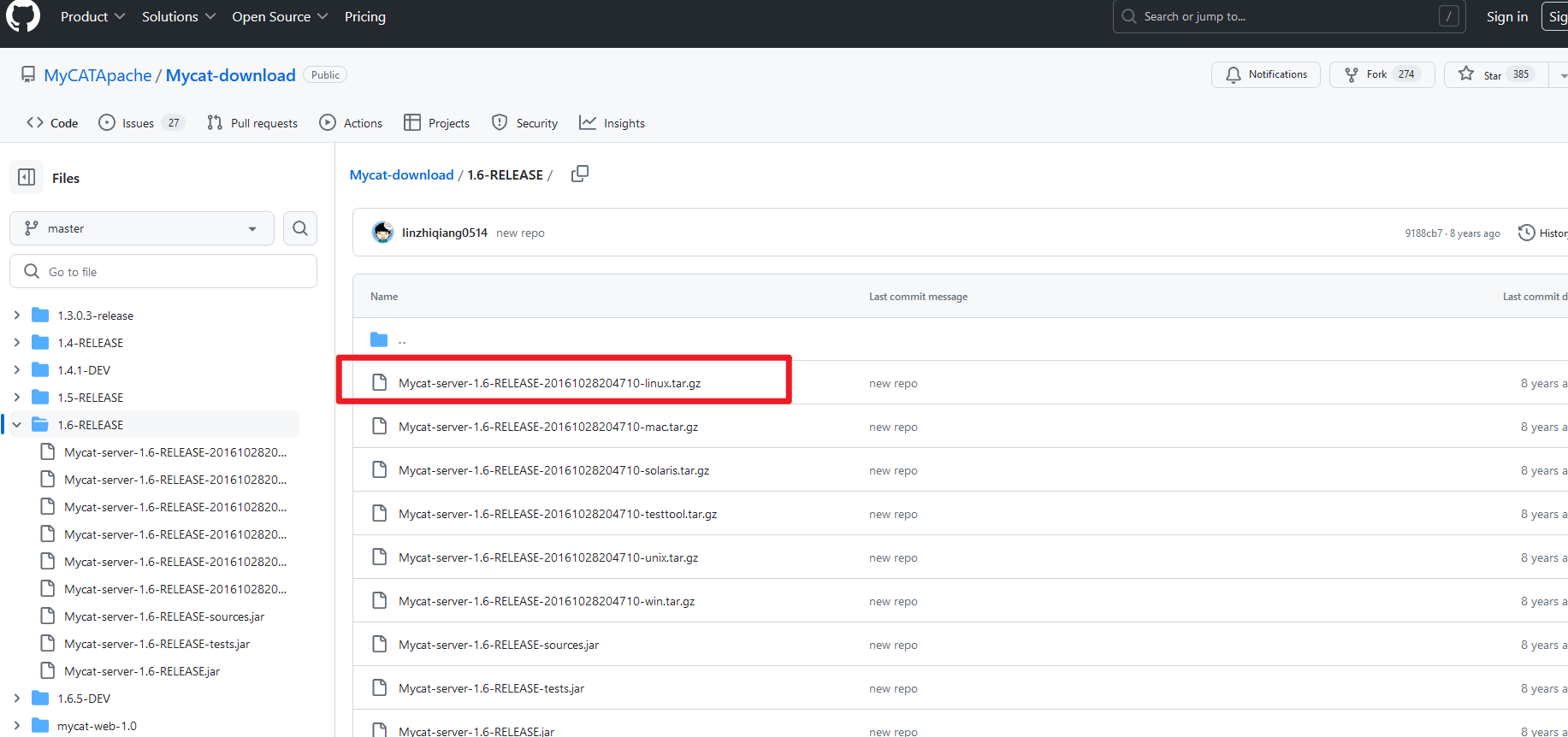Switch to the Code tab
1568x737 pixels.
click(52, 123)
